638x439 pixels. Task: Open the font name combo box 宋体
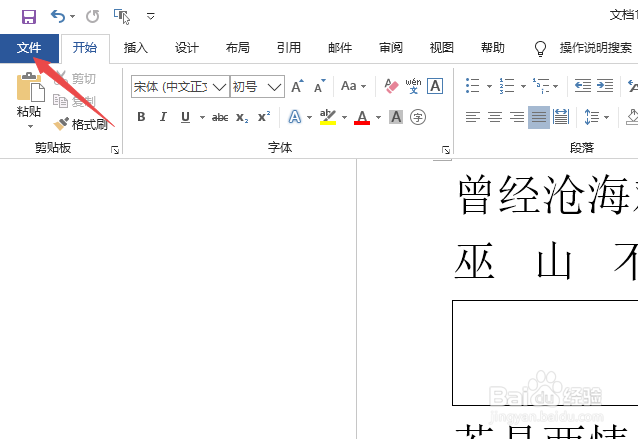(180, 87)
